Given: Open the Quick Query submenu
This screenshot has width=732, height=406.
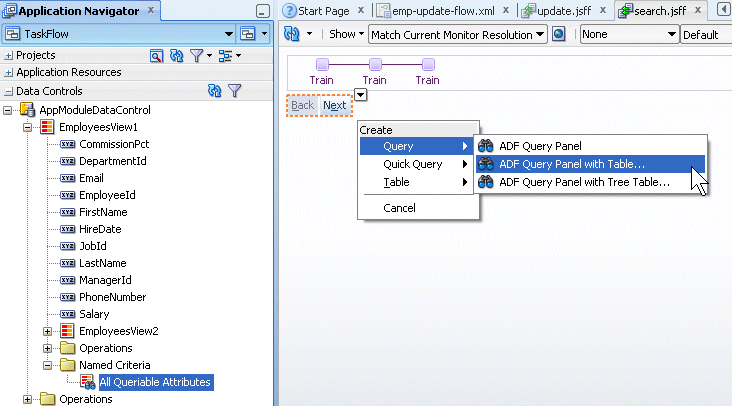Looking at the screenshot, I should 415,164.
